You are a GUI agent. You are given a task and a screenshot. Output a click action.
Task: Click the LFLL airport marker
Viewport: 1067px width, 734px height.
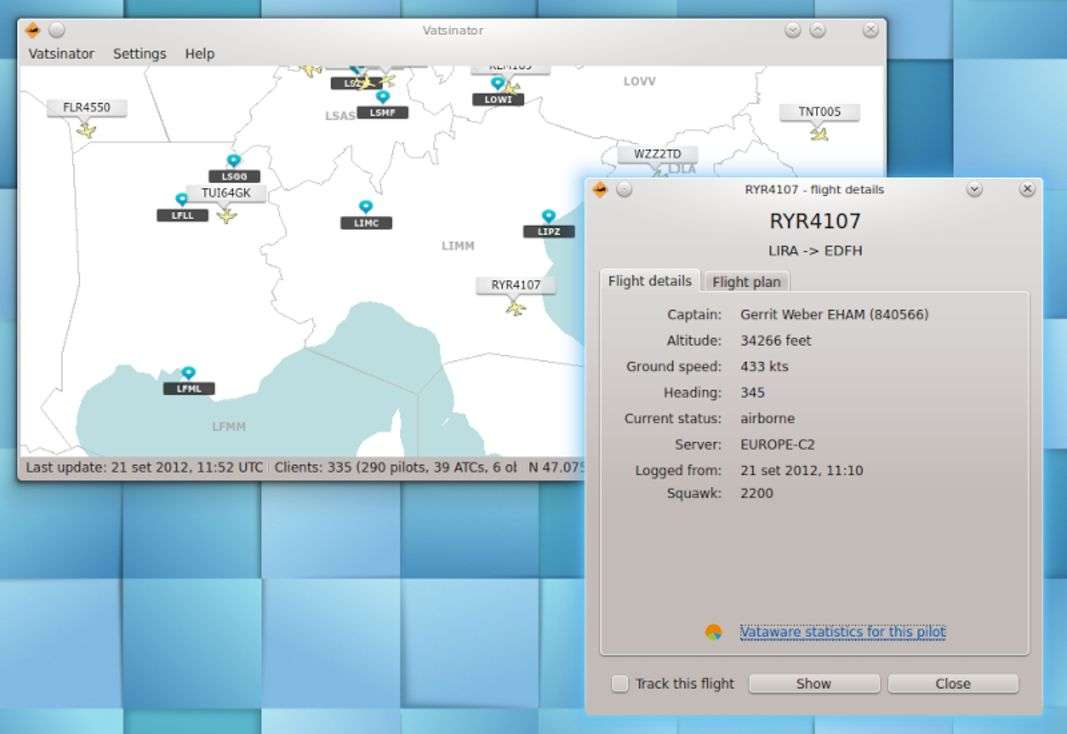(182, 200)
